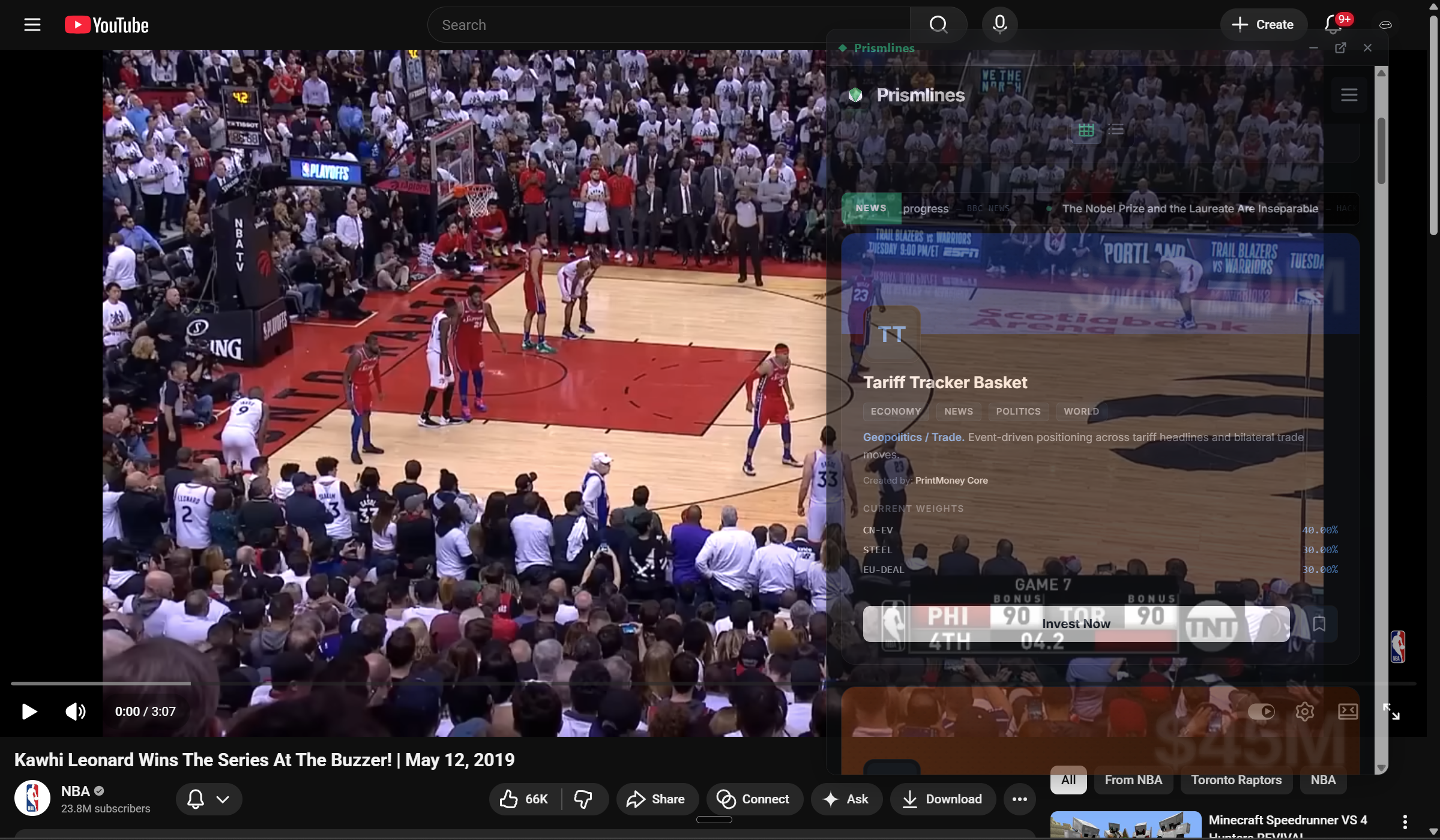Open the Prismlines hamburger menu
The image size is (1440, 840).
(x=1349, y=95)
